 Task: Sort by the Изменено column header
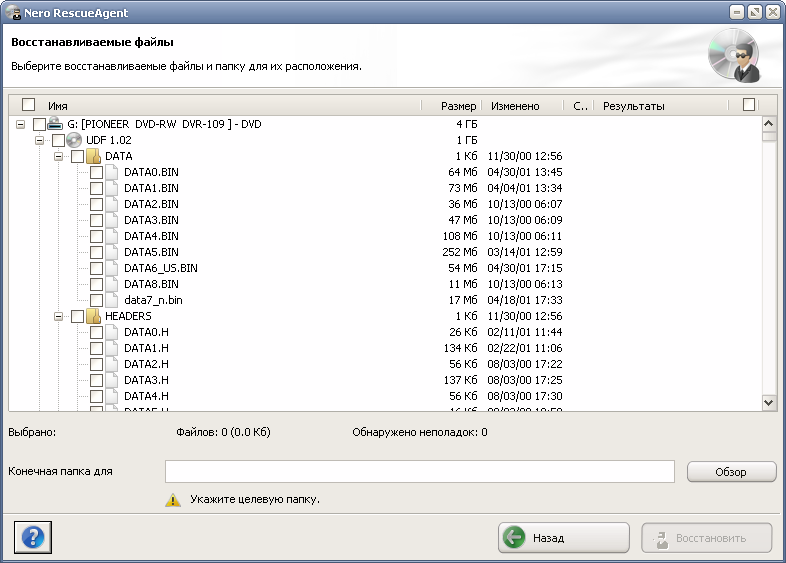[x=515, y=106]
